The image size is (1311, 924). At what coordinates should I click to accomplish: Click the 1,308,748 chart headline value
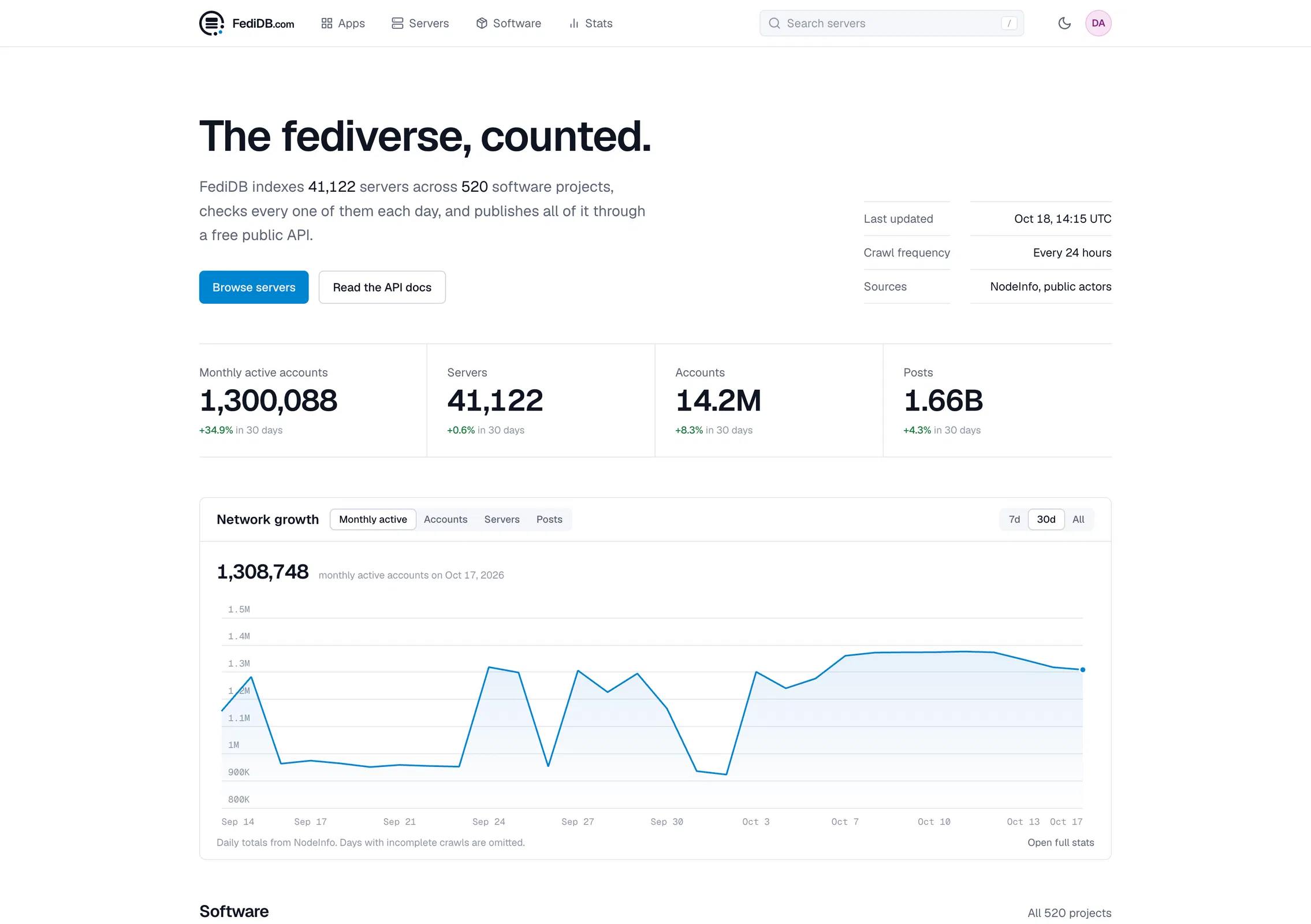[x=263, y=572]
